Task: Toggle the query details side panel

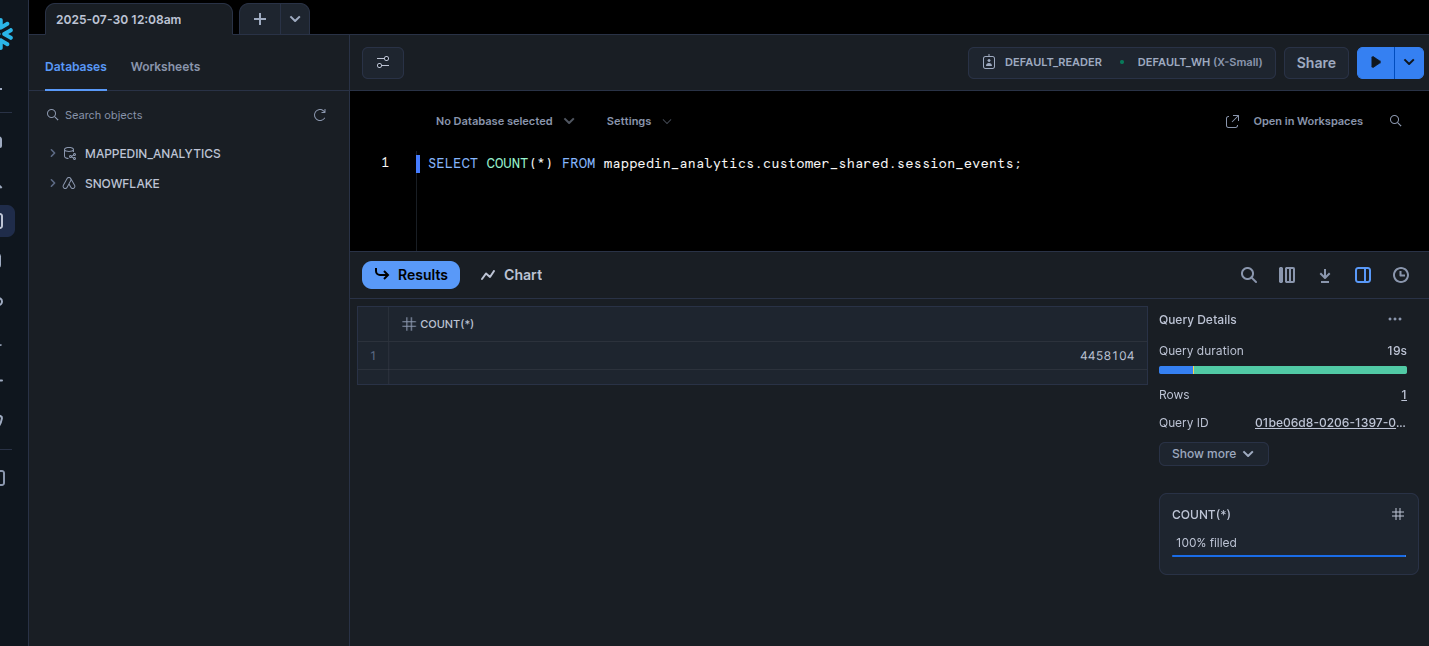Action: pyautogui.click(x=1363, y=275)
